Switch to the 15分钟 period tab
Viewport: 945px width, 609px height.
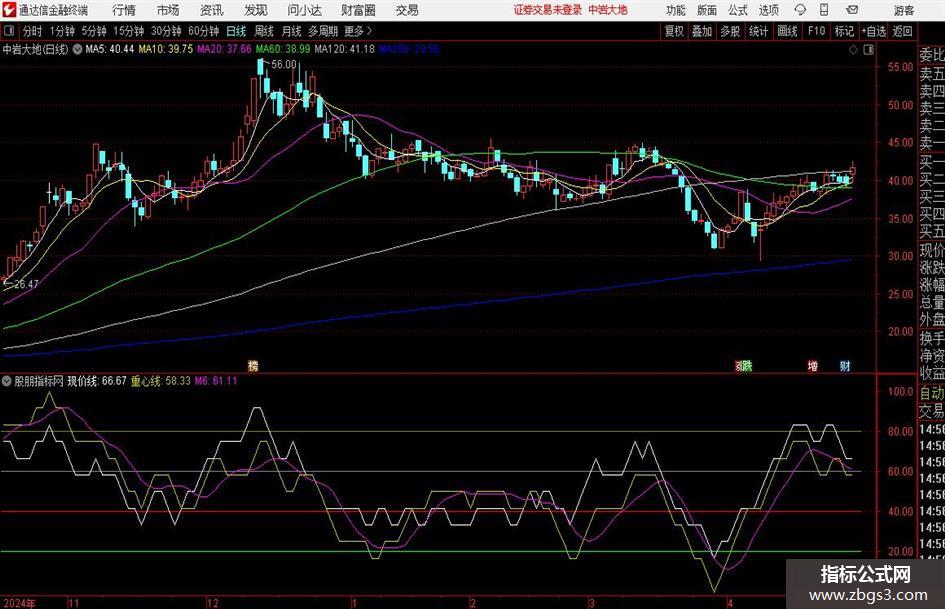[x=129, y=31]
